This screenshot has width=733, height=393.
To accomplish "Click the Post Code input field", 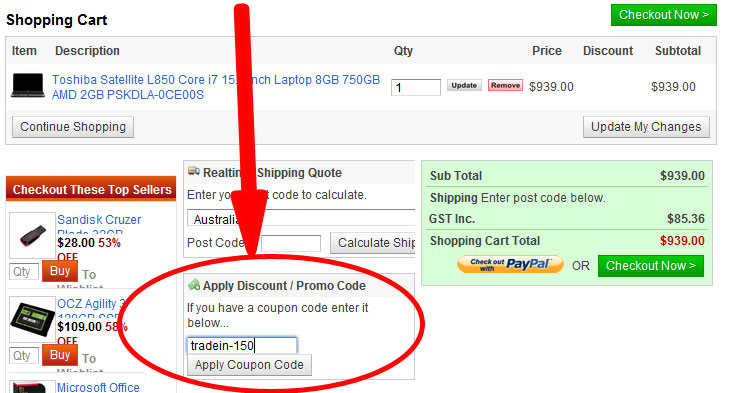I will click(291, 243).
